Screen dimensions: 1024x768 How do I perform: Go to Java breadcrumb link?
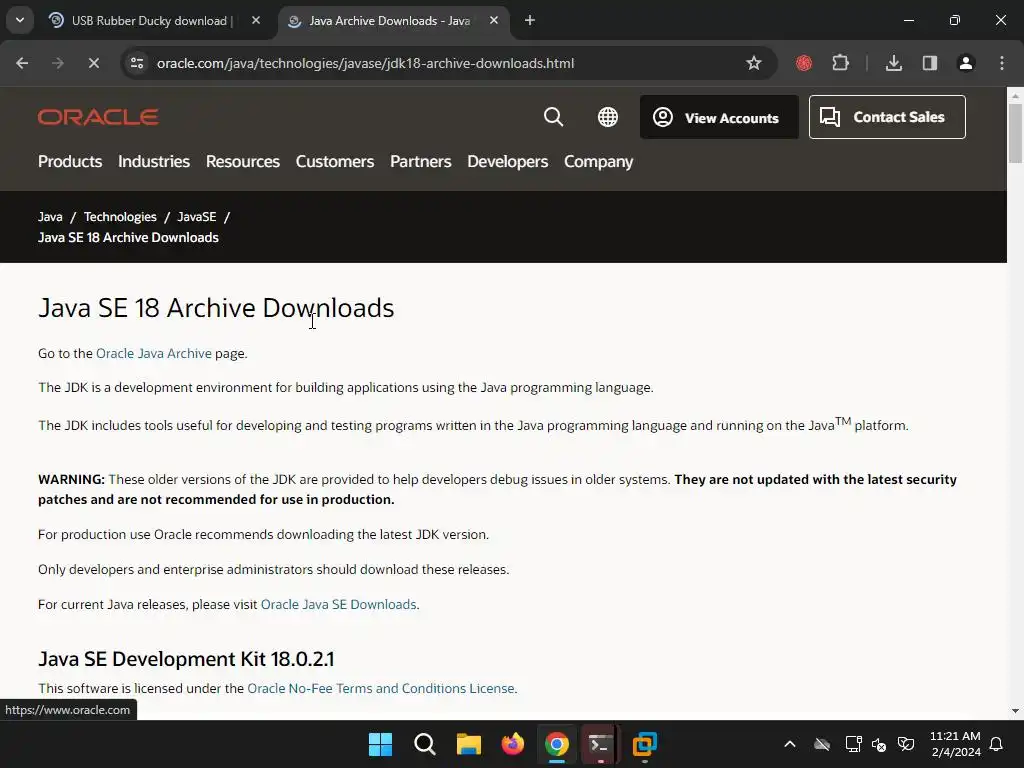(x=50, y=217)
